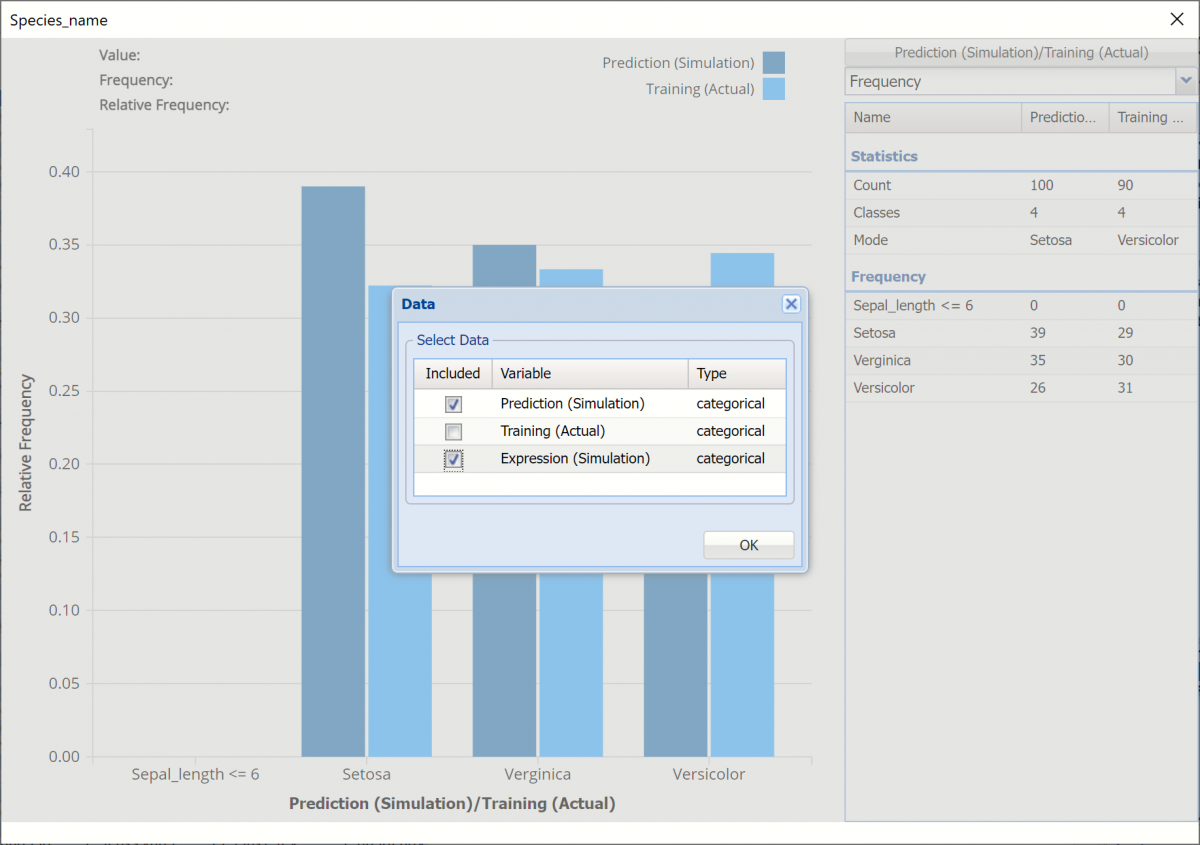Select the Setosa row in frequency table
This screenshot has width=1200, height=845.
pos(1020,333)
